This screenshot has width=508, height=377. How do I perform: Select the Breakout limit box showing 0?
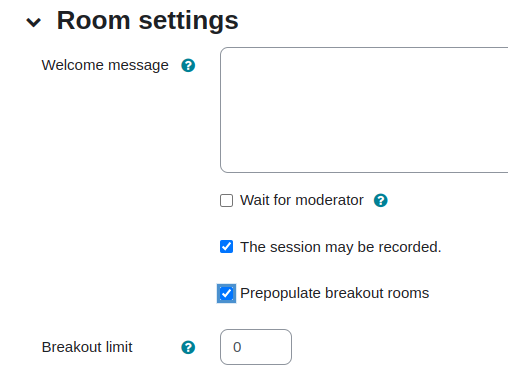pyautogui.click(x=256, y=347)
